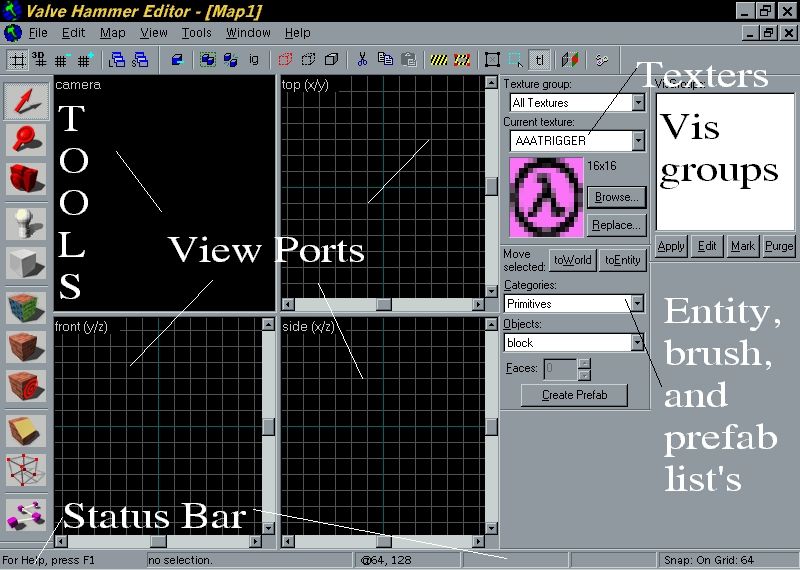Screen dimensions: 800x570
Task: Open the Map menu
Action: (x=112, y=33)
